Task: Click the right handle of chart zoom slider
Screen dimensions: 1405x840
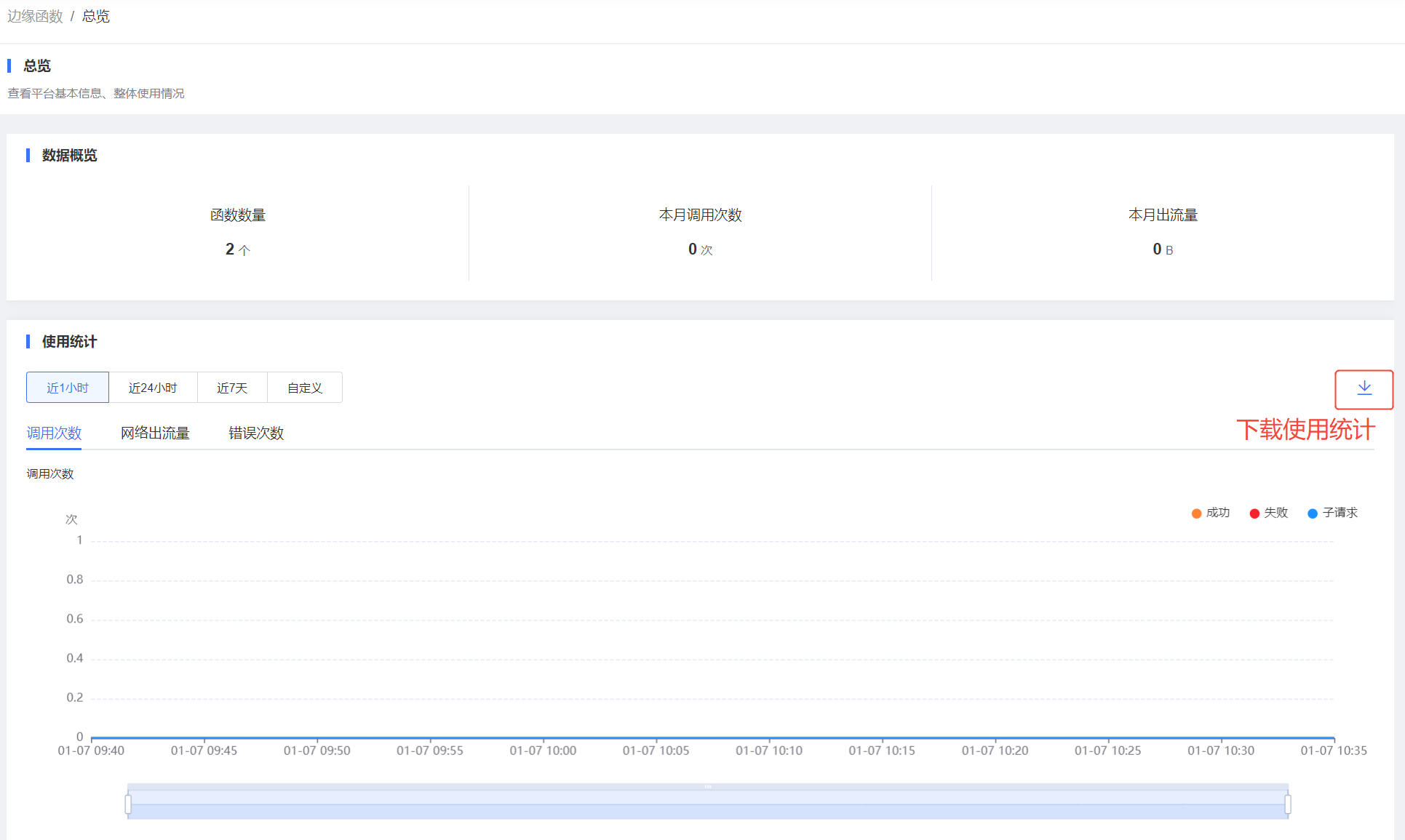Action: (x=1288, y=804)
